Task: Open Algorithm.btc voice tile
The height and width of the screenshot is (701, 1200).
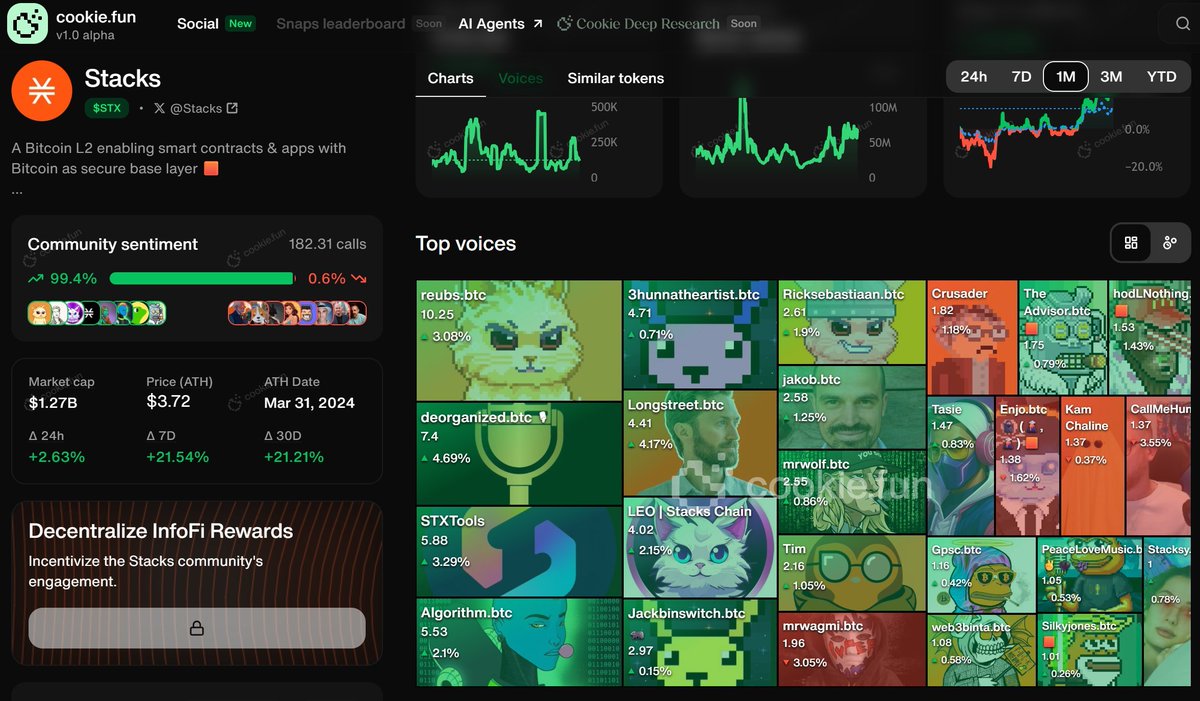Action: click(519, 642)
